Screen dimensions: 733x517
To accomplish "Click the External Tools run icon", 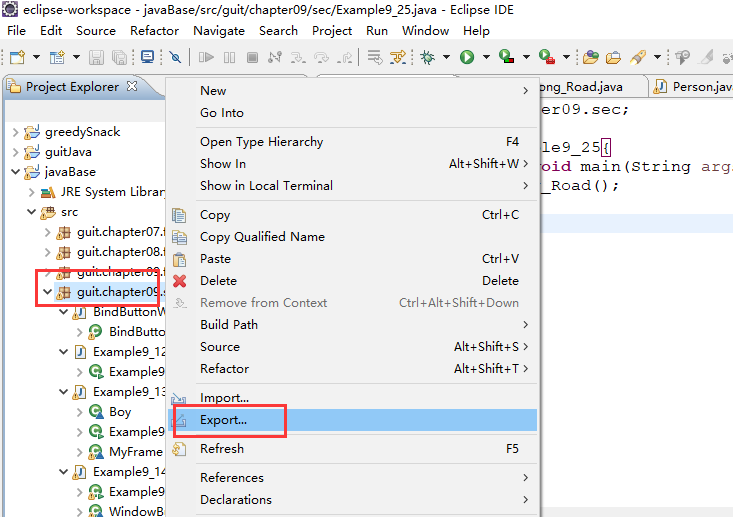I will click(546, 57).
